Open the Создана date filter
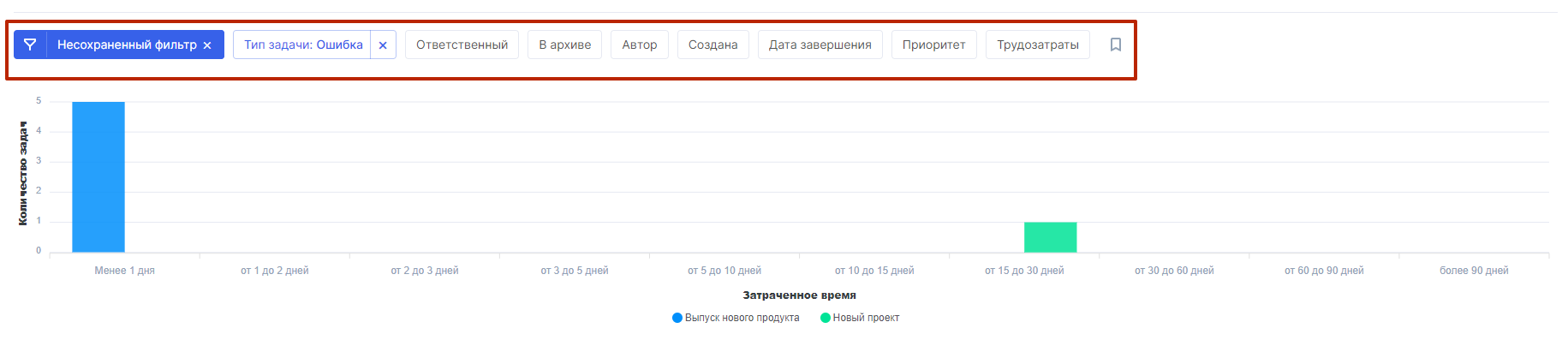 (713, 45)
